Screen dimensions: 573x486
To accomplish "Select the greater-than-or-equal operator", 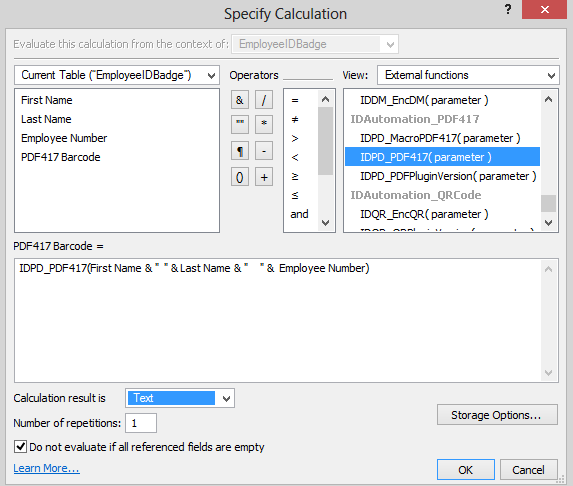I will coord(295,176).
